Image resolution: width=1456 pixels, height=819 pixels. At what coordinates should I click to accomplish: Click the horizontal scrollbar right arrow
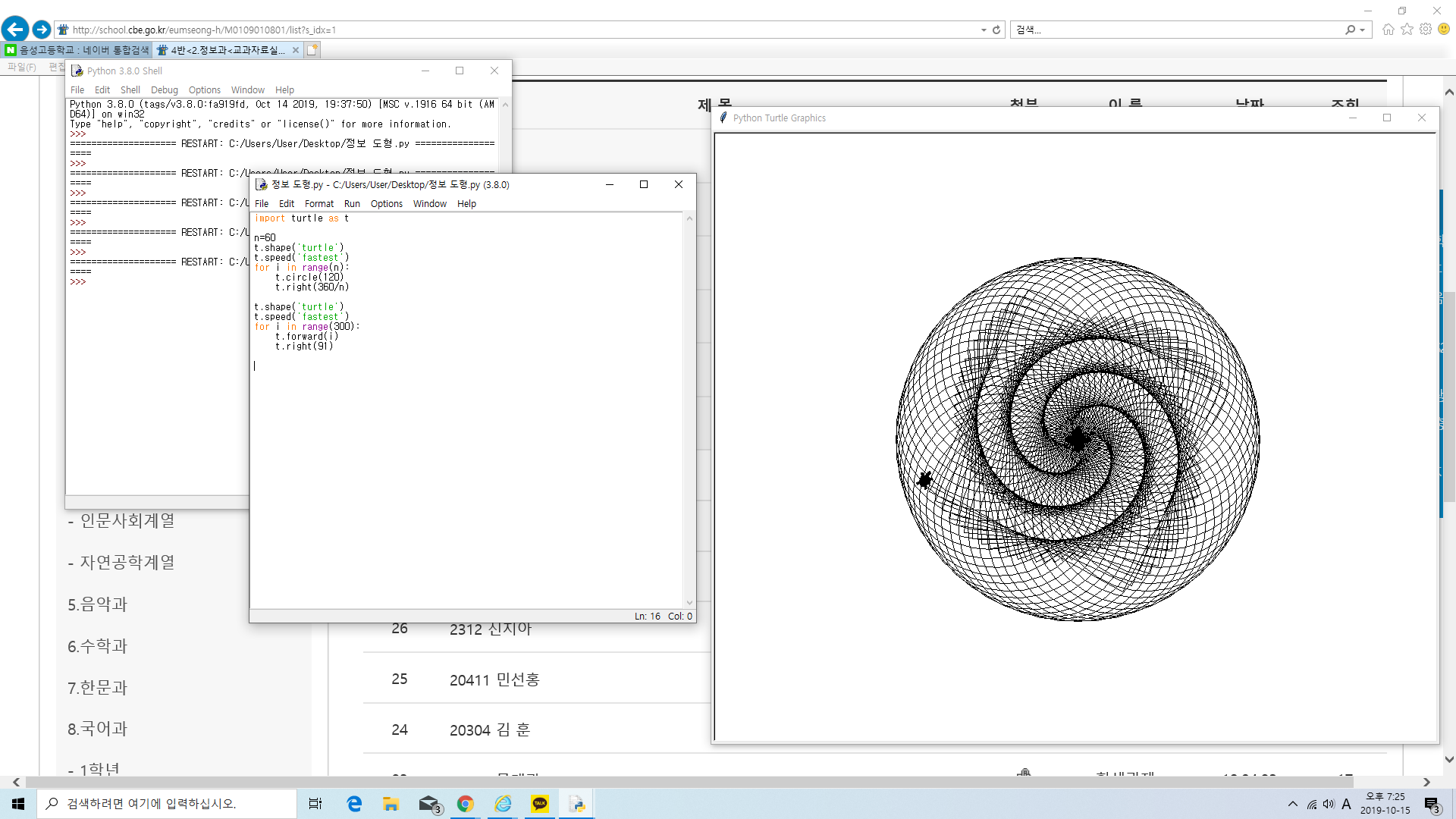[1426, 782]
